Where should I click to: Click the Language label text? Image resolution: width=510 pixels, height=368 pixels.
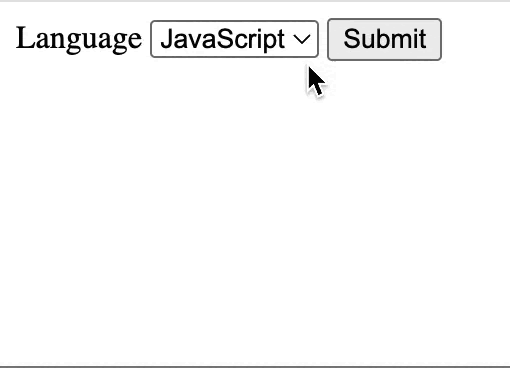click(x=79, y=39)
